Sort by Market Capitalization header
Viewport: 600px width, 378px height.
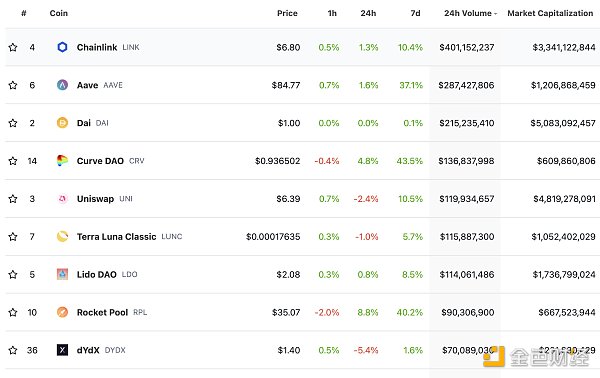click(550, 13)
